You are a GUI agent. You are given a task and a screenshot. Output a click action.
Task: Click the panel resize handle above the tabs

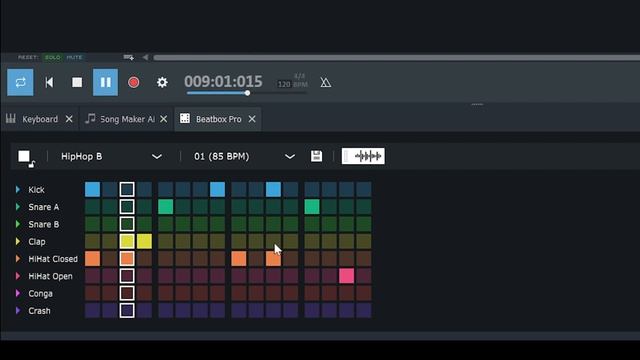pos(477,104)
